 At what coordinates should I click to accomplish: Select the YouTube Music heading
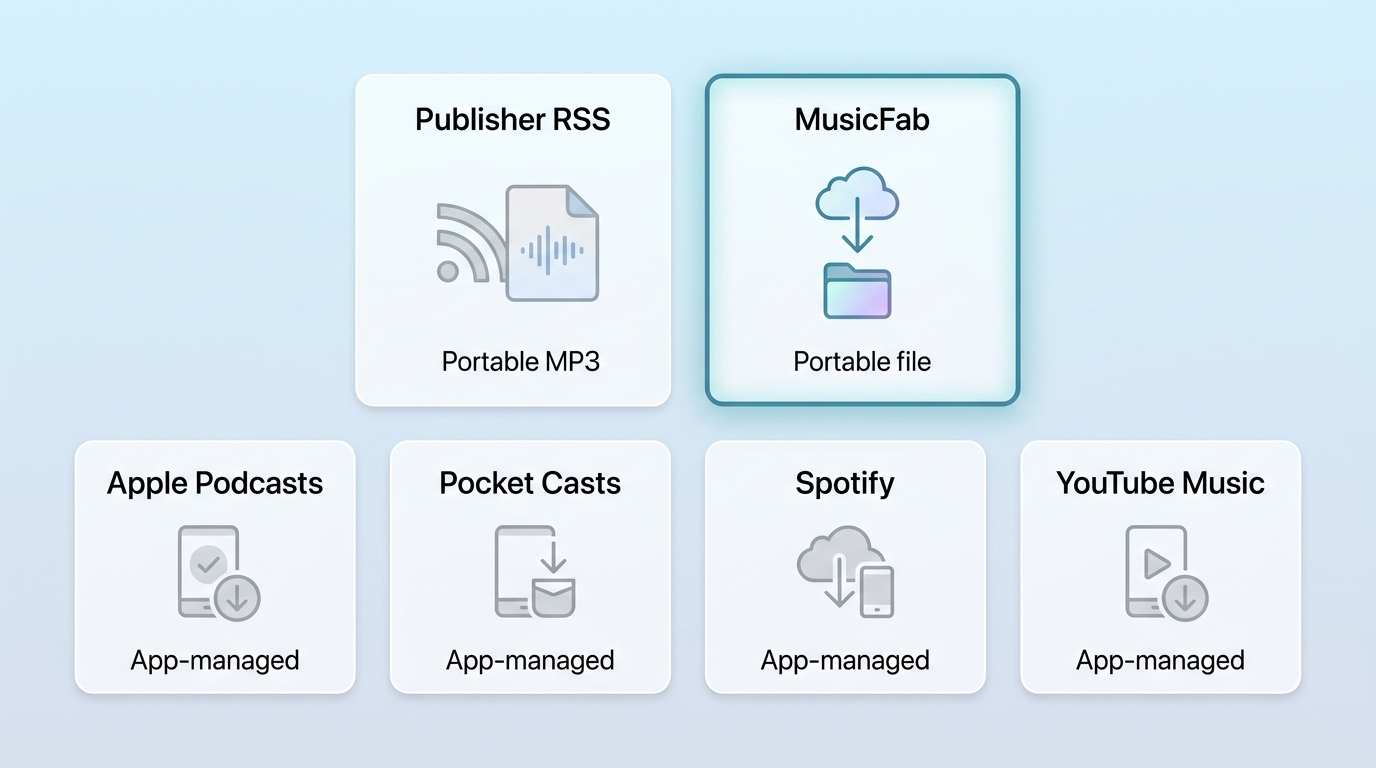[x=1160, y=484]
